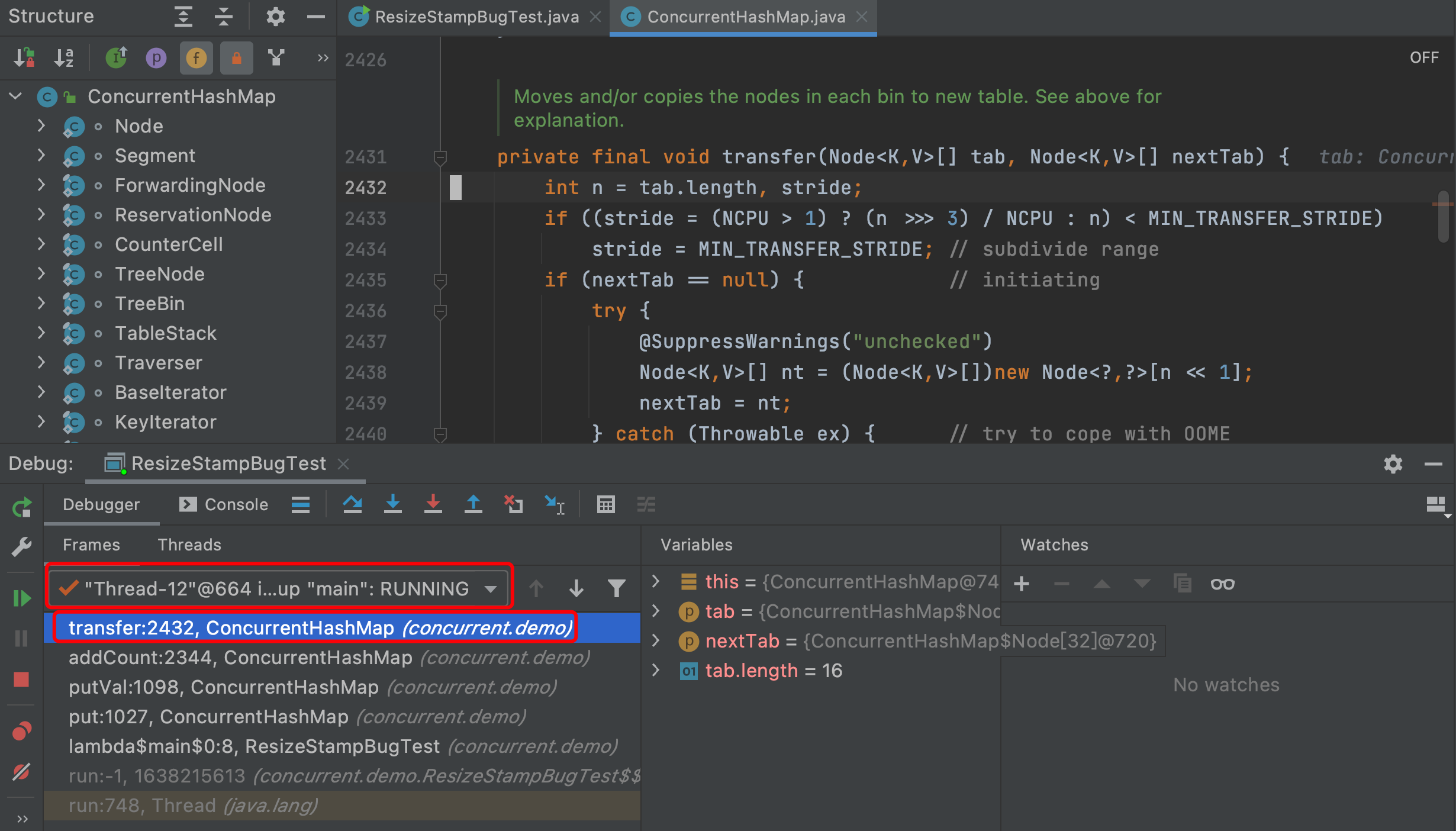Expand the ForwardingNode tree node

pos(41,185)
